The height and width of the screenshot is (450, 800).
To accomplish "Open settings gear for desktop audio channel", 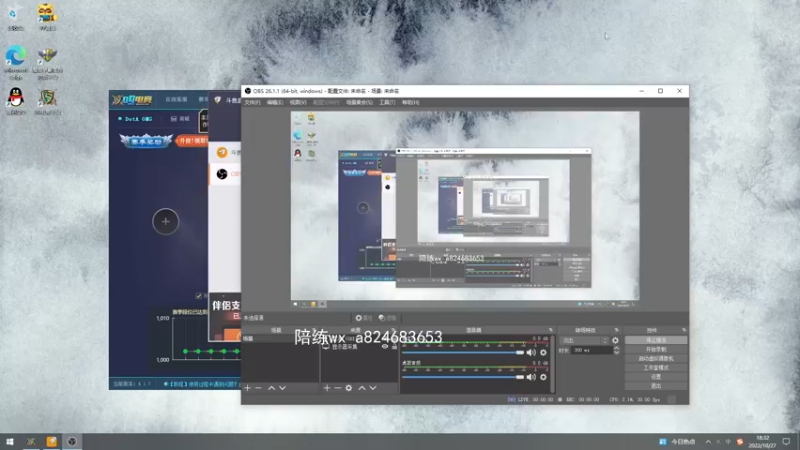I will click(543, 377).
